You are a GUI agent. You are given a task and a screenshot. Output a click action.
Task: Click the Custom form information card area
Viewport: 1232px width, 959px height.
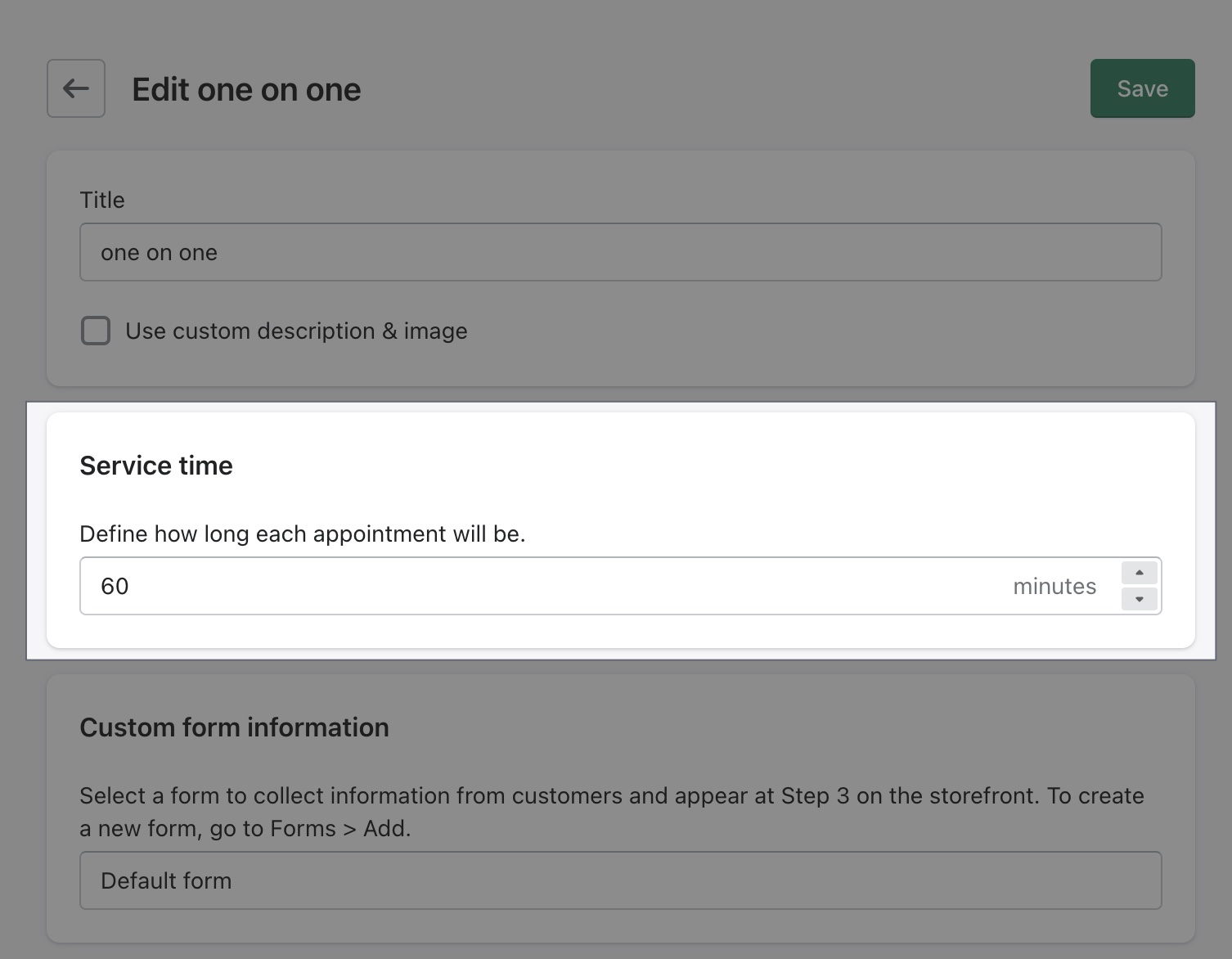click(619, 810)
